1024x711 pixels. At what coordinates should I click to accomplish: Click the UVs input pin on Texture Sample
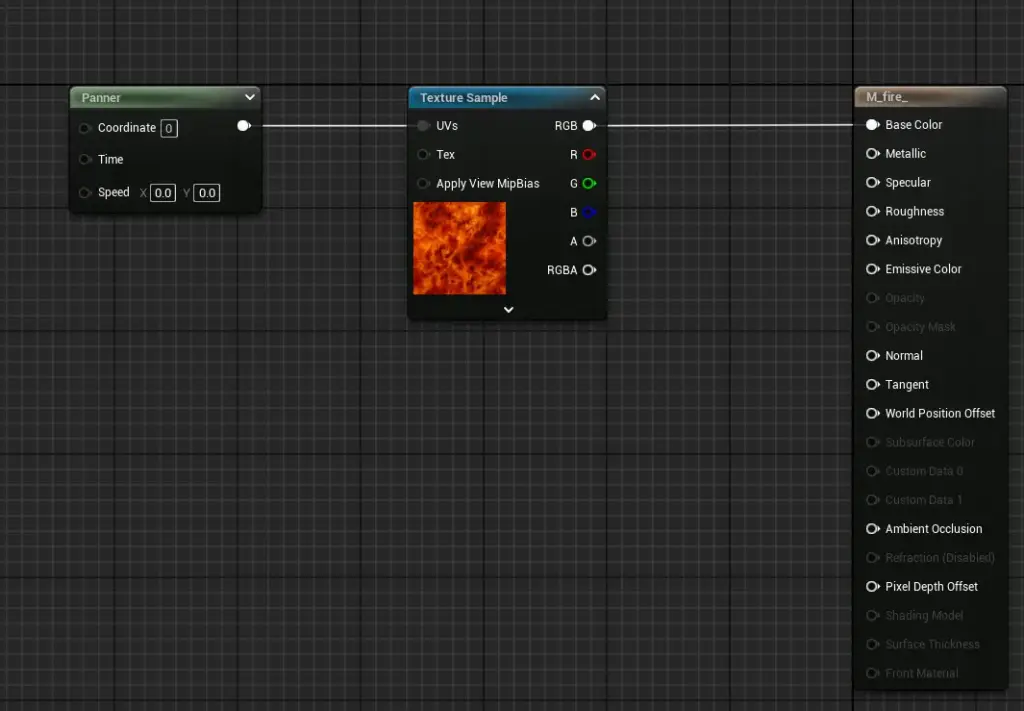point(423,125)
